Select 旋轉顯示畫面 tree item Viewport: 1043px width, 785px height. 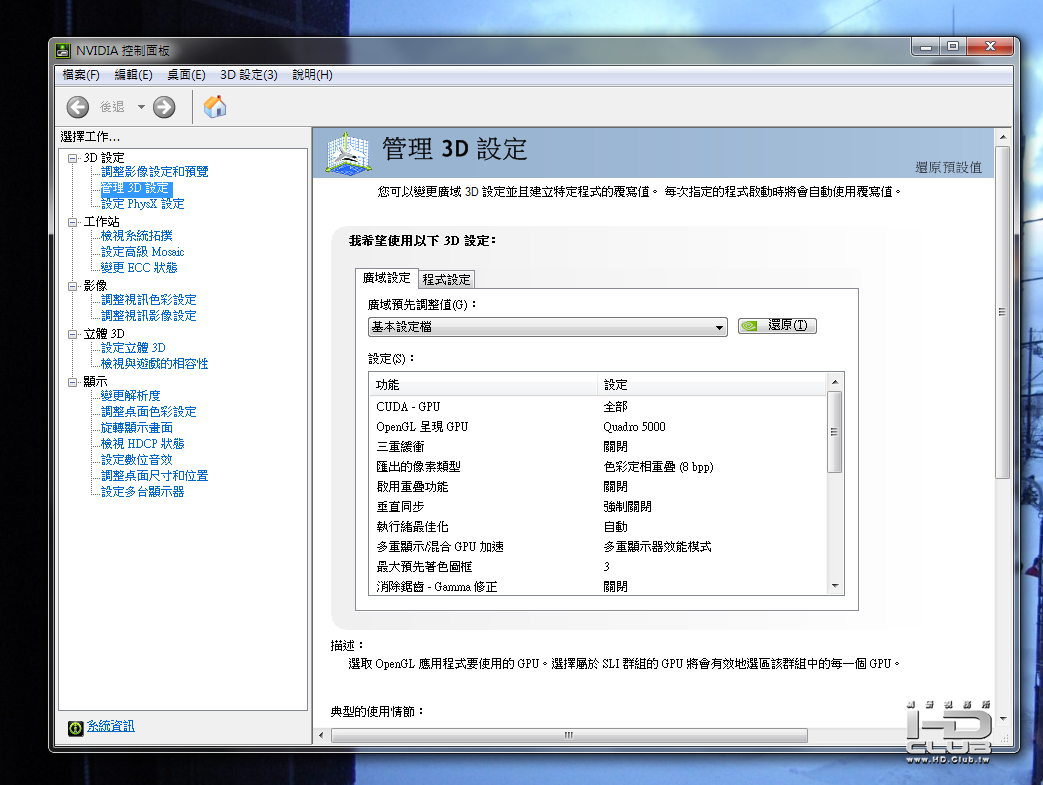(136, 428)
